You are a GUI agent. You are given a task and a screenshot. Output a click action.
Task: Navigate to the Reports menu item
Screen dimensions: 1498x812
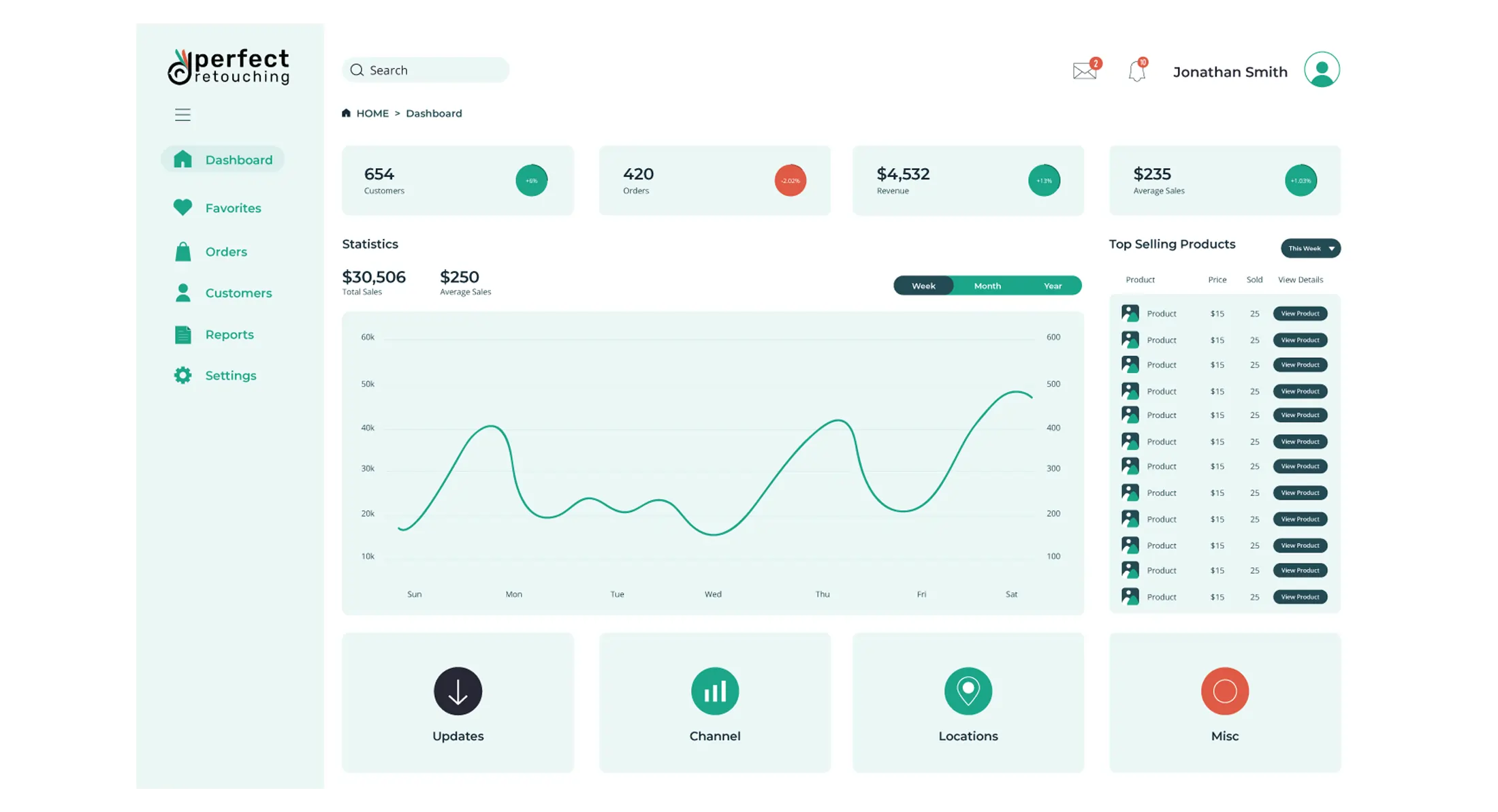coord(229,334)
